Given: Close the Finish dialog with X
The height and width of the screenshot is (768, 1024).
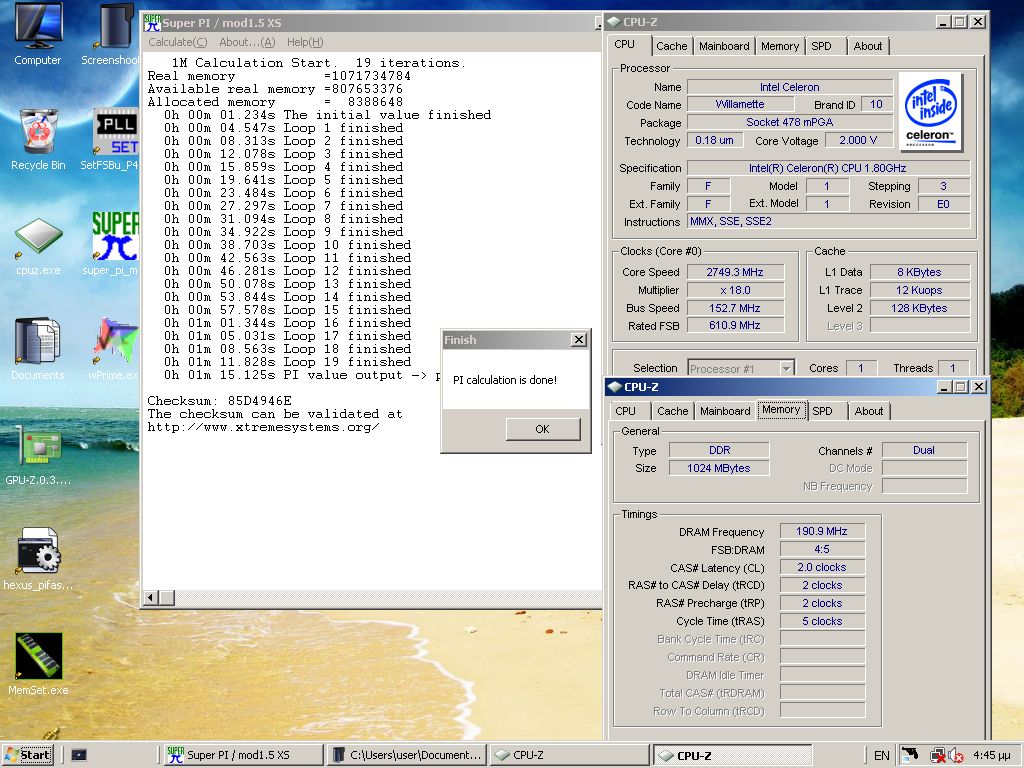Looking at the screenshot, I should [579, 340].
